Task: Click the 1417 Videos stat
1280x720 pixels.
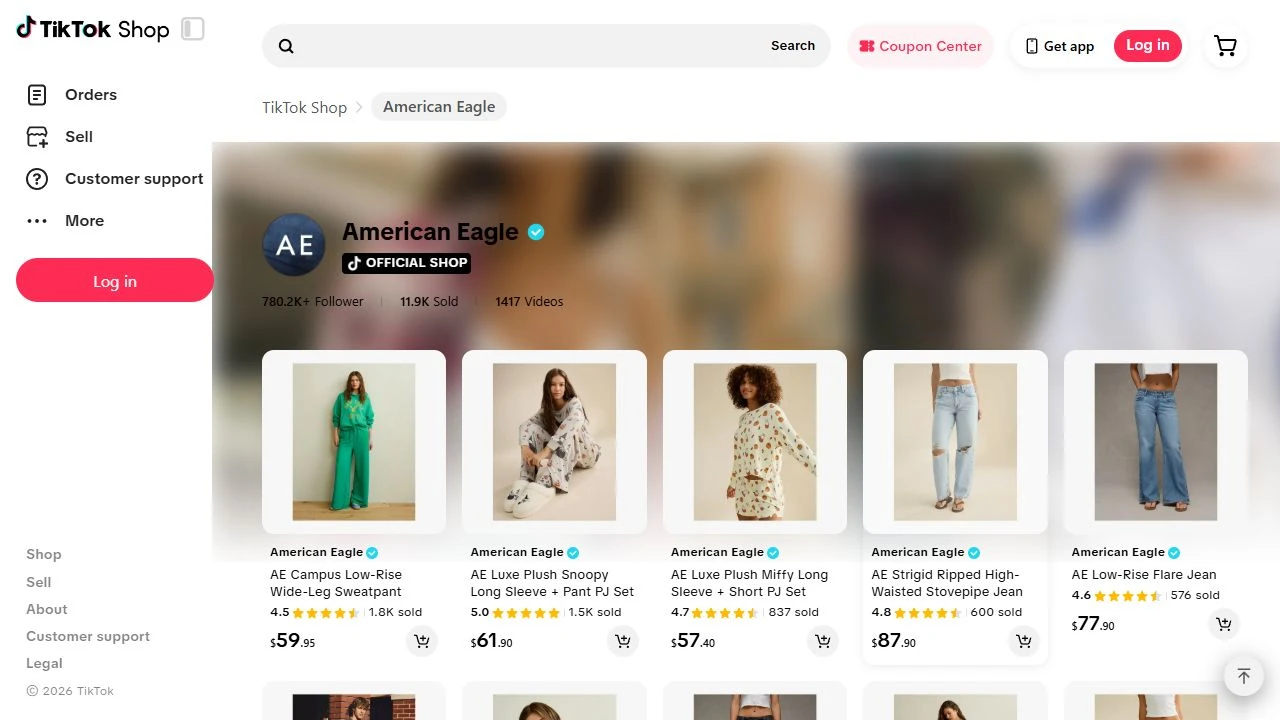Action: point(529,301)
